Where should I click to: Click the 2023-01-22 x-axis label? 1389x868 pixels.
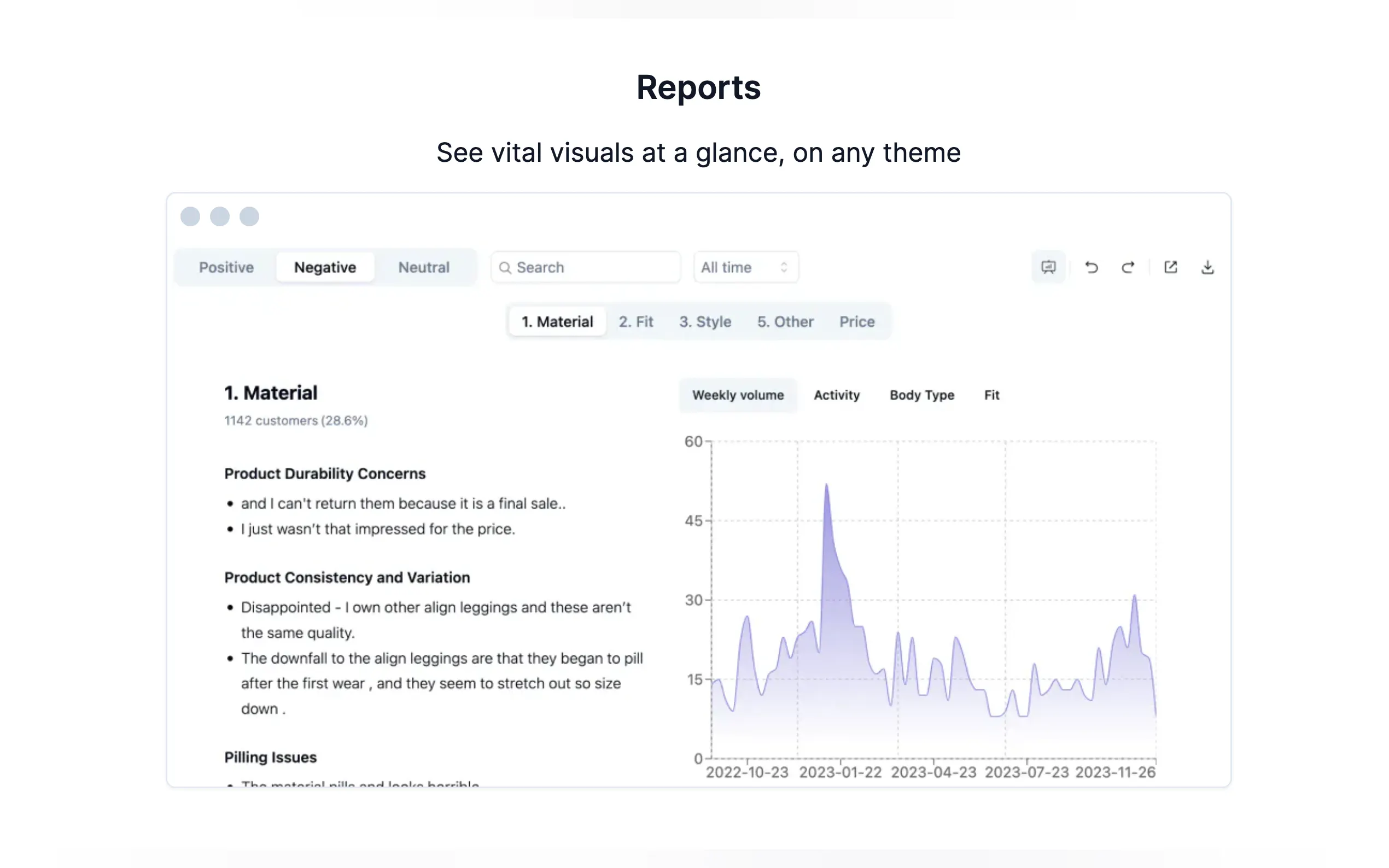pos(840,772)
